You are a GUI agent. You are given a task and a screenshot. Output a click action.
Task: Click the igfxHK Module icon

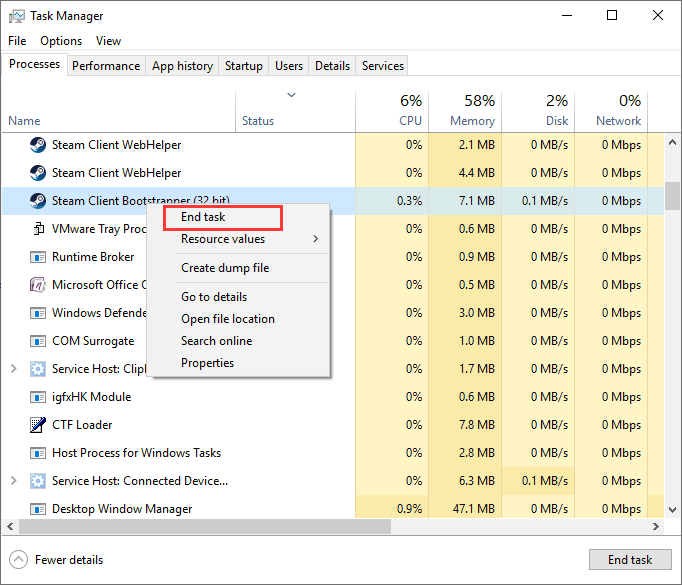point(38,397)
